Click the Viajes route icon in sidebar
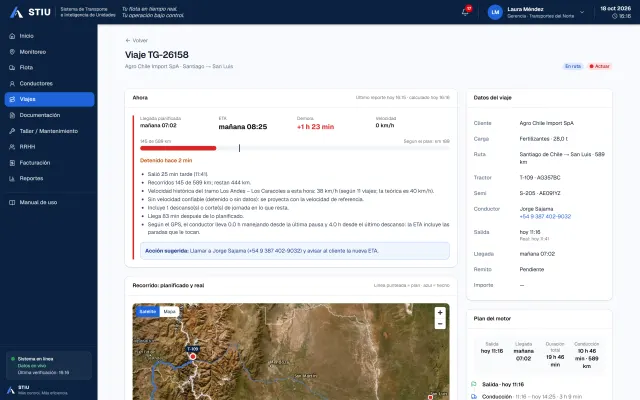 (12, 99)
